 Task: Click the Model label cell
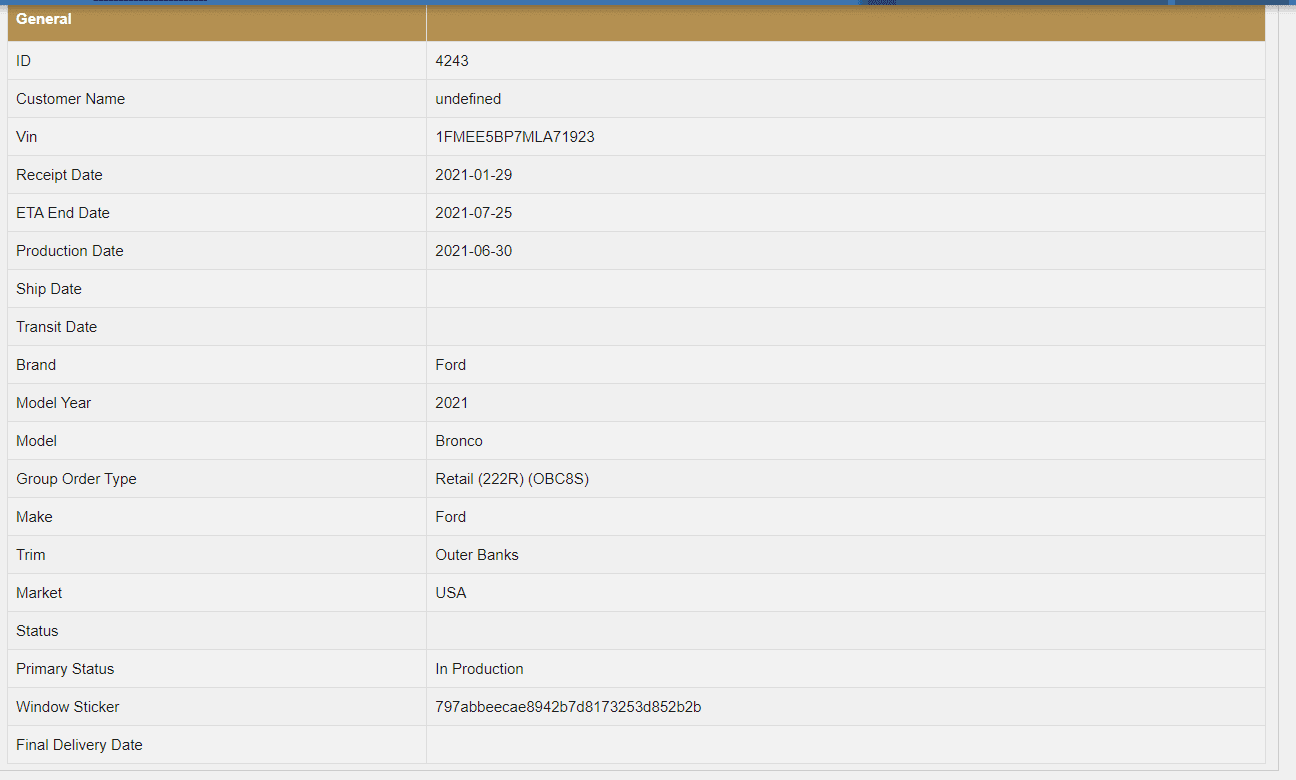coord(217,441)
